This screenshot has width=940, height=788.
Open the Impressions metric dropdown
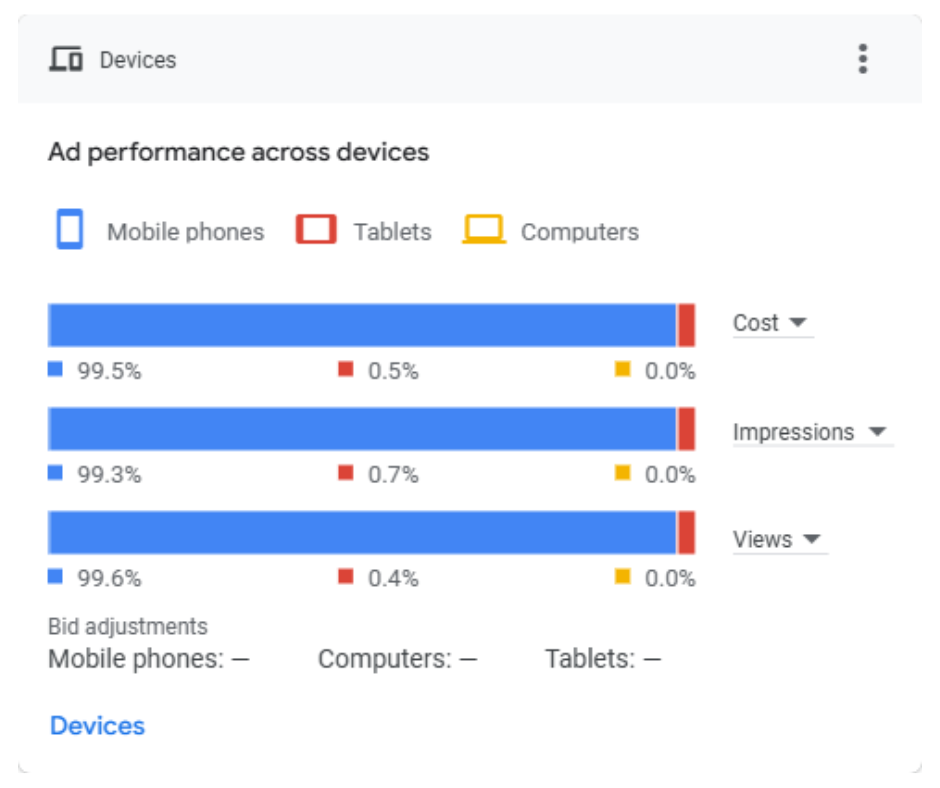809,432
